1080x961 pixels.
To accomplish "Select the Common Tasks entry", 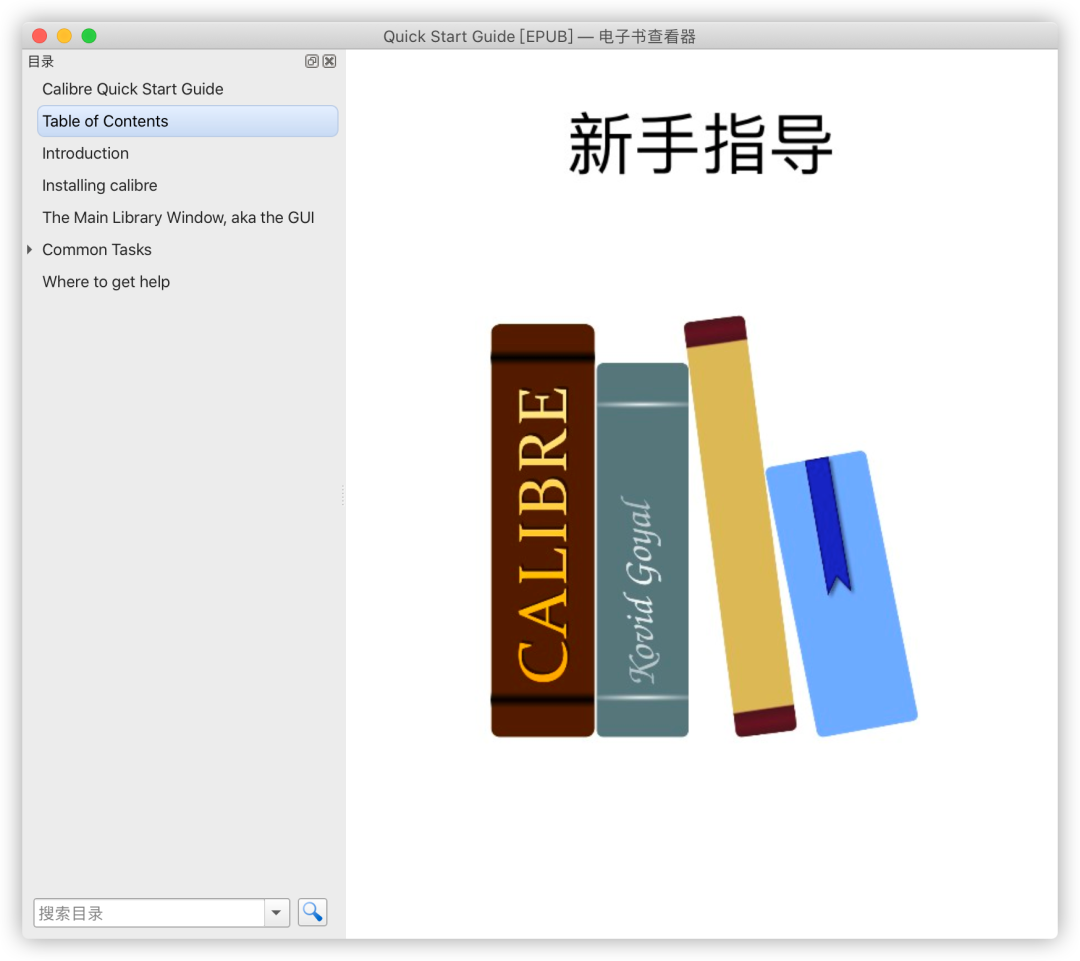I will click(97, 249).
